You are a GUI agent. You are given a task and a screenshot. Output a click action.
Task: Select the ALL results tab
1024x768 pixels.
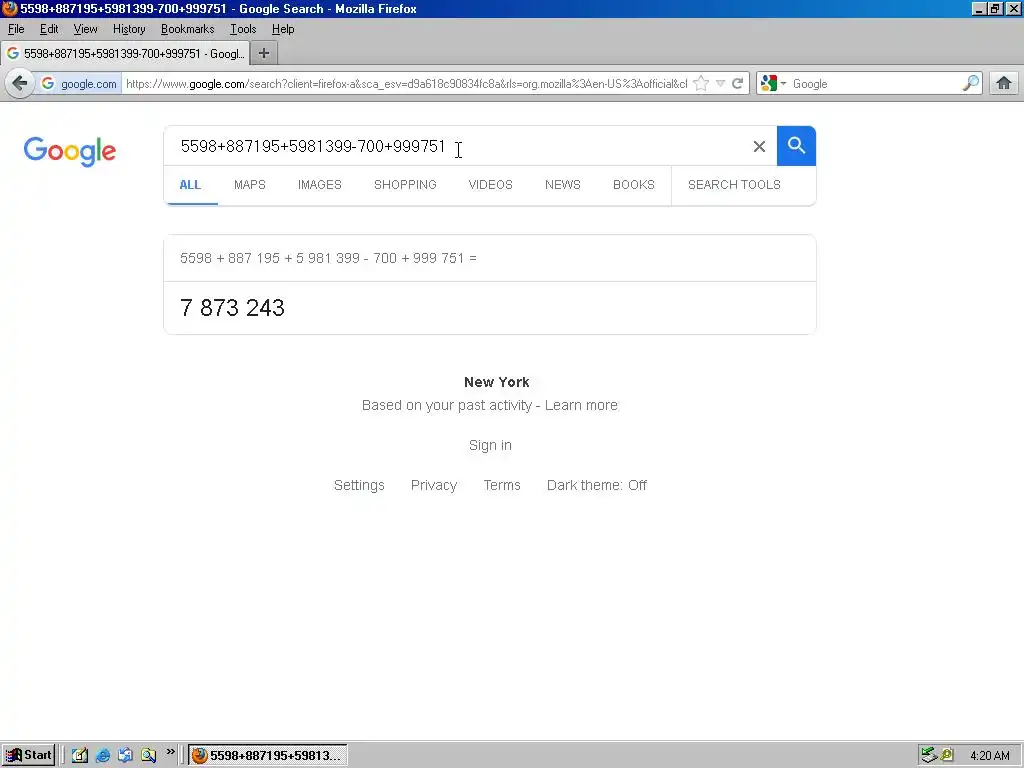coord(190,185)
